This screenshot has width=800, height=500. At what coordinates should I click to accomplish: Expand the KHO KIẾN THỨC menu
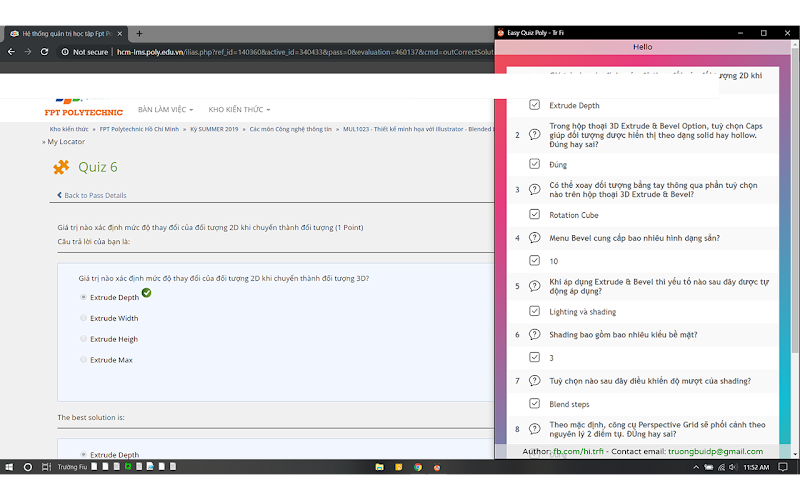[239, 109]
